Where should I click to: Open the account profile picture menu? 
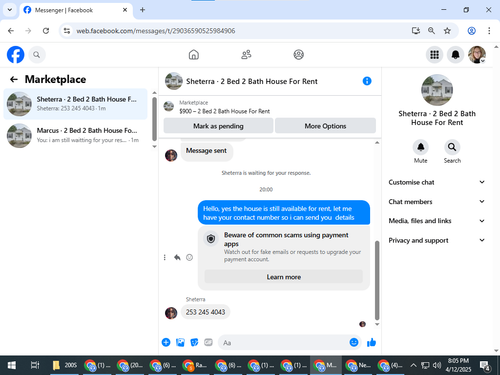(x=477, y=54)
